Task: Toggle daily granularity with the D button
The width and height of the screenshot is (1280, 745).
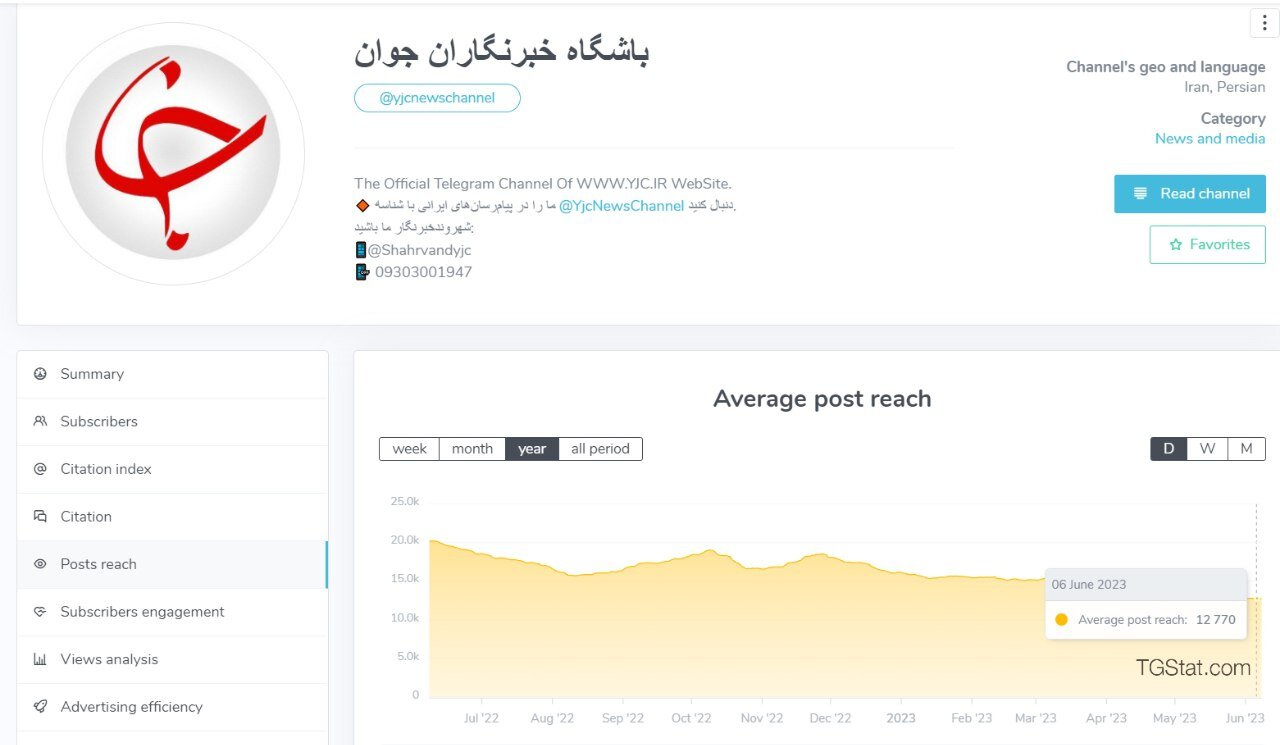Action: pos(1168,449)
